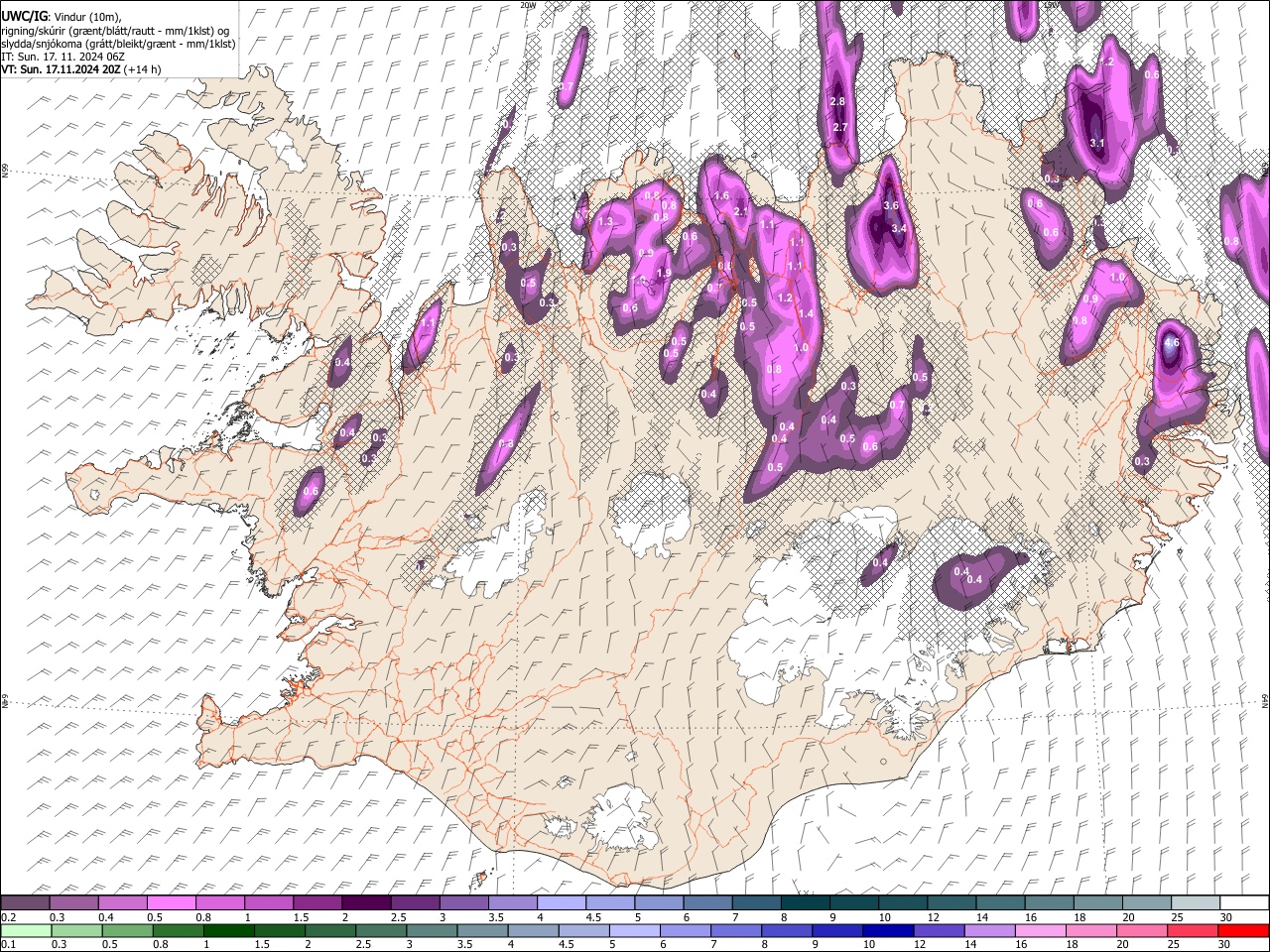1270x952 pixels.
Task: Click the lower legend swatch between 10 and 12
Action: [x=888, y=930]
